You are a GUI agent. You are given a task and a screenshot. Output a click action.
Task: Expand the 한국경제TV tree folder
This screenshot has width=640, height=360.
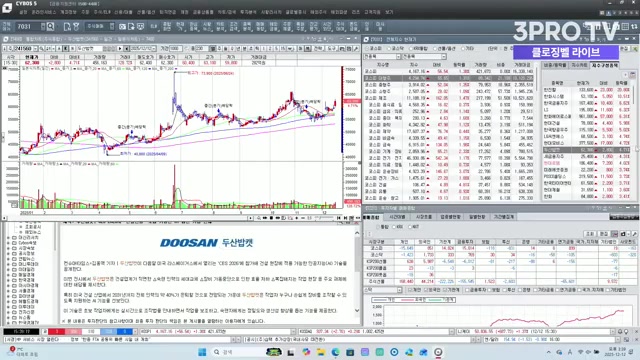(9, 322)
